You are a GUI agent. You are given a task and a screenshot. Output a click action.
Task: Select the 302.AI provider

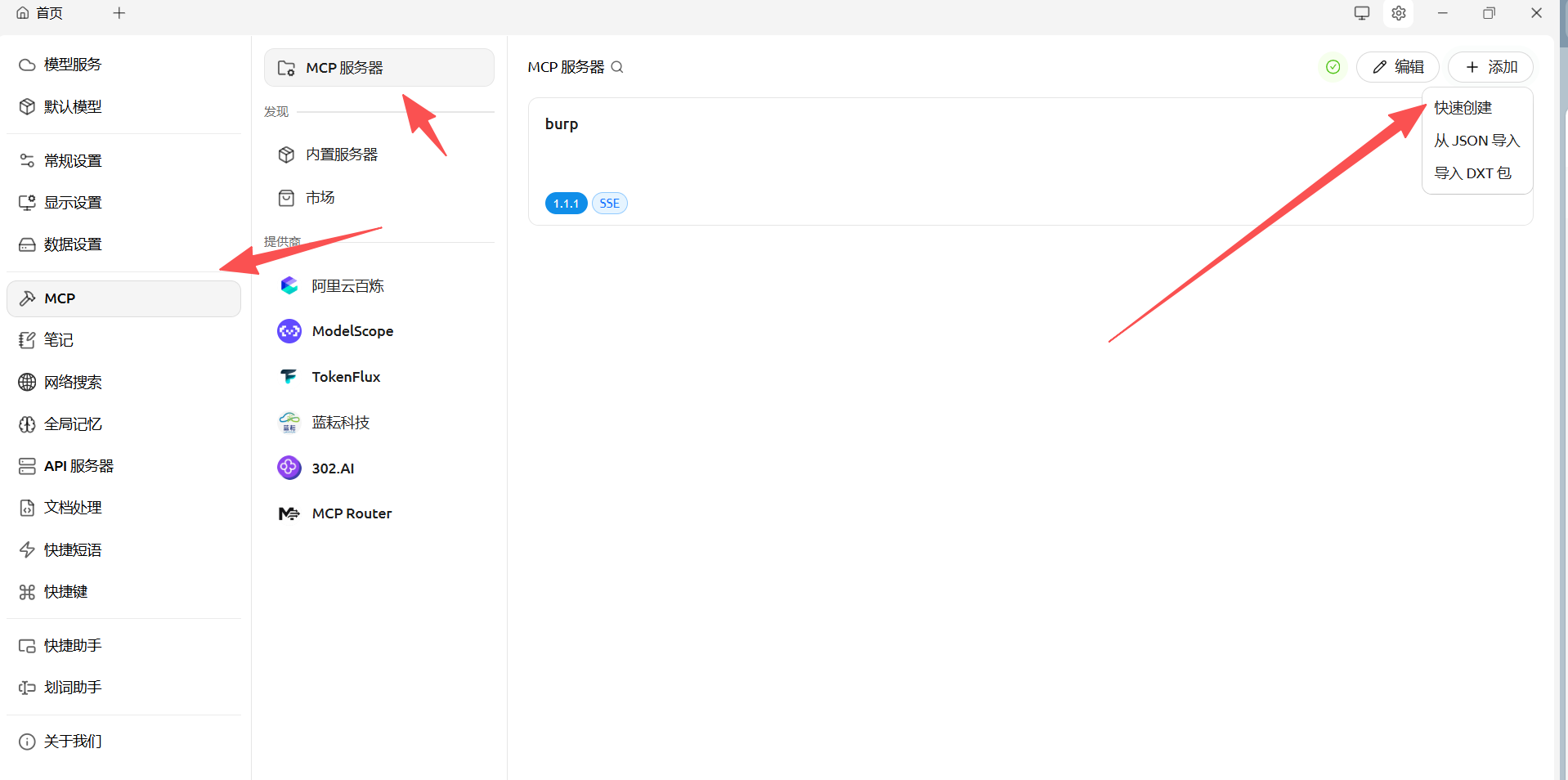coord(332,468)
